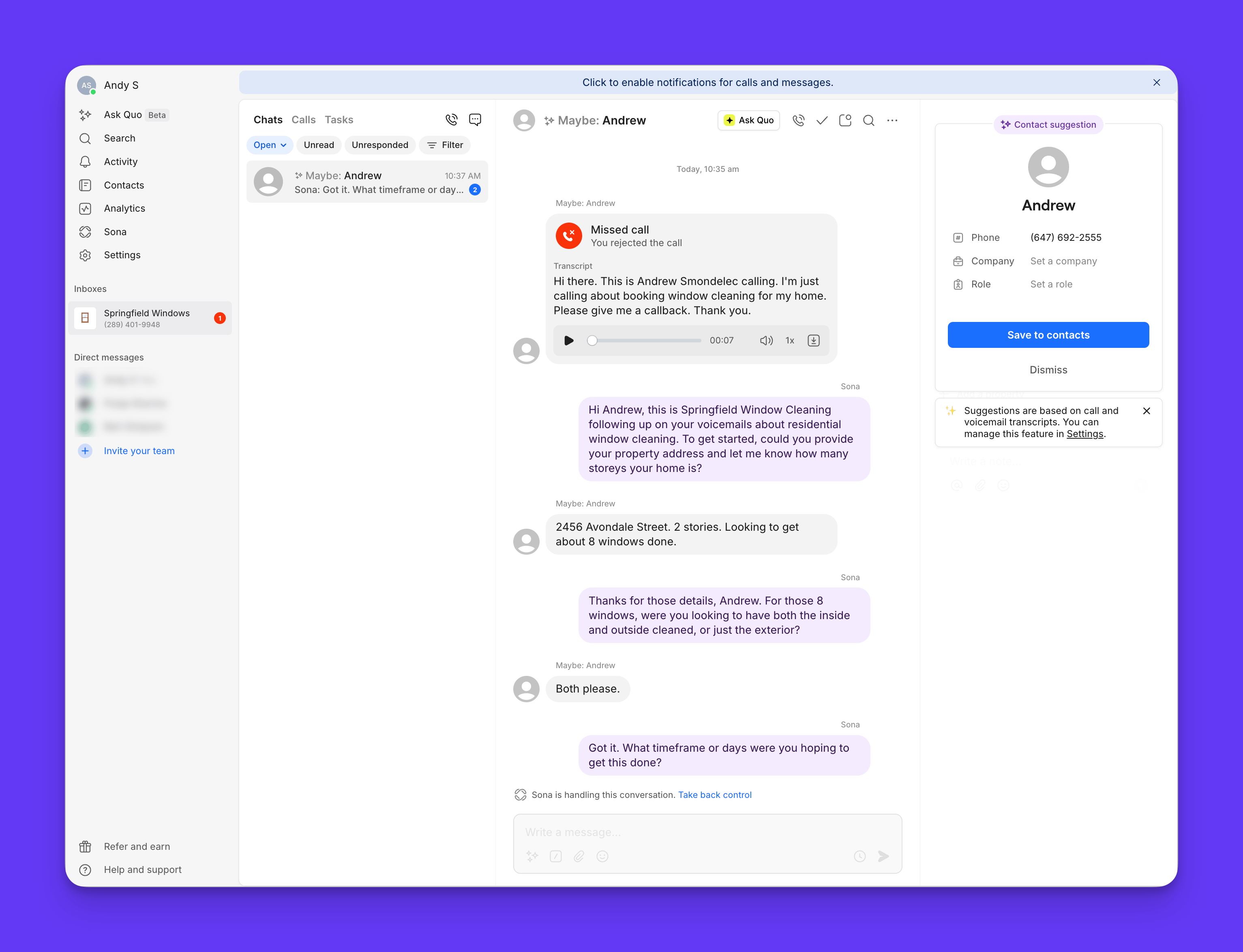The height and width of the screenshot is (952, 1243).
Task: Attach a file to the message
Action: pyautogui.click(x=579, y=856)
